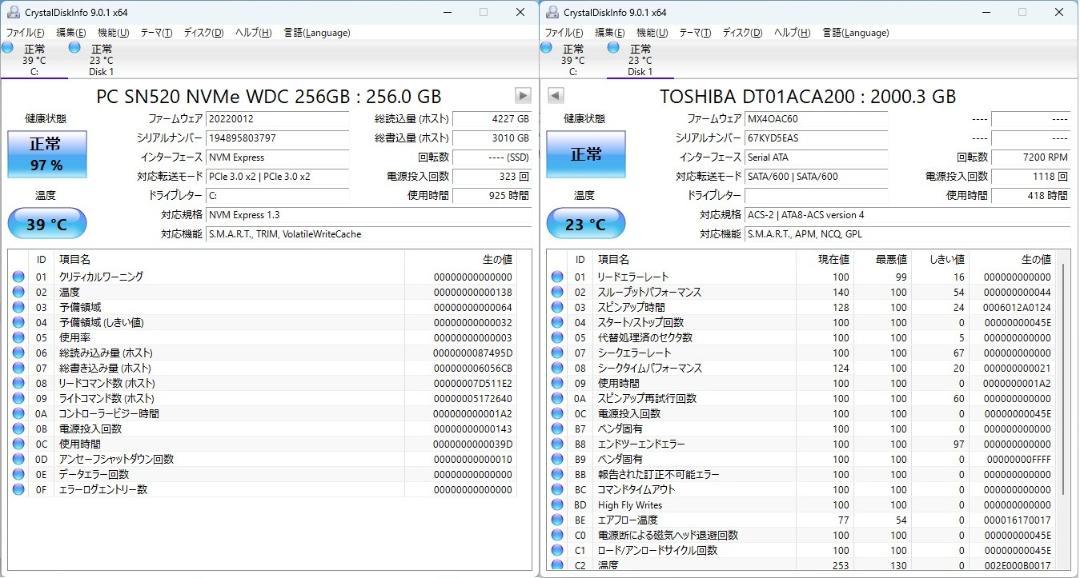Screen dimensions: 1080x578
Task: Select the Disk 1 tab in SN520 window
Action: click(x=101, y=60)
